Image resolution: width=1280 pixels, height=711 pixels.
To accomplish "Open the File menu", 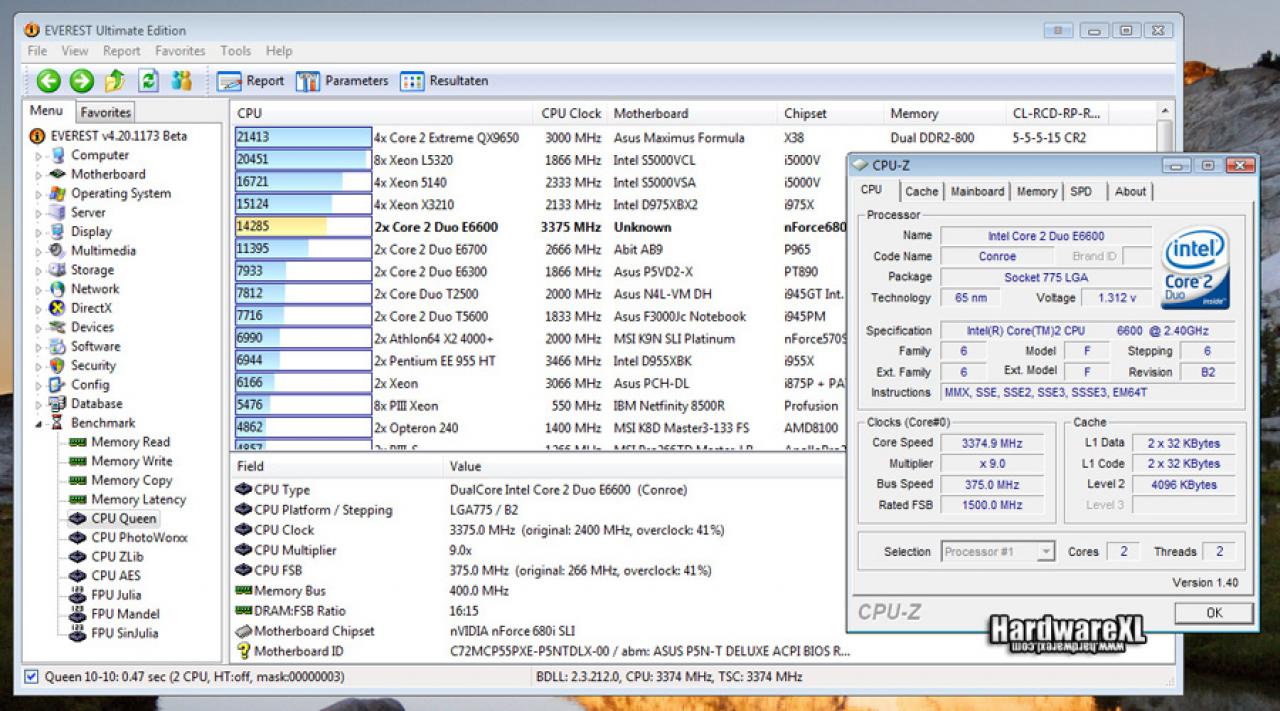I will point(37,51).
